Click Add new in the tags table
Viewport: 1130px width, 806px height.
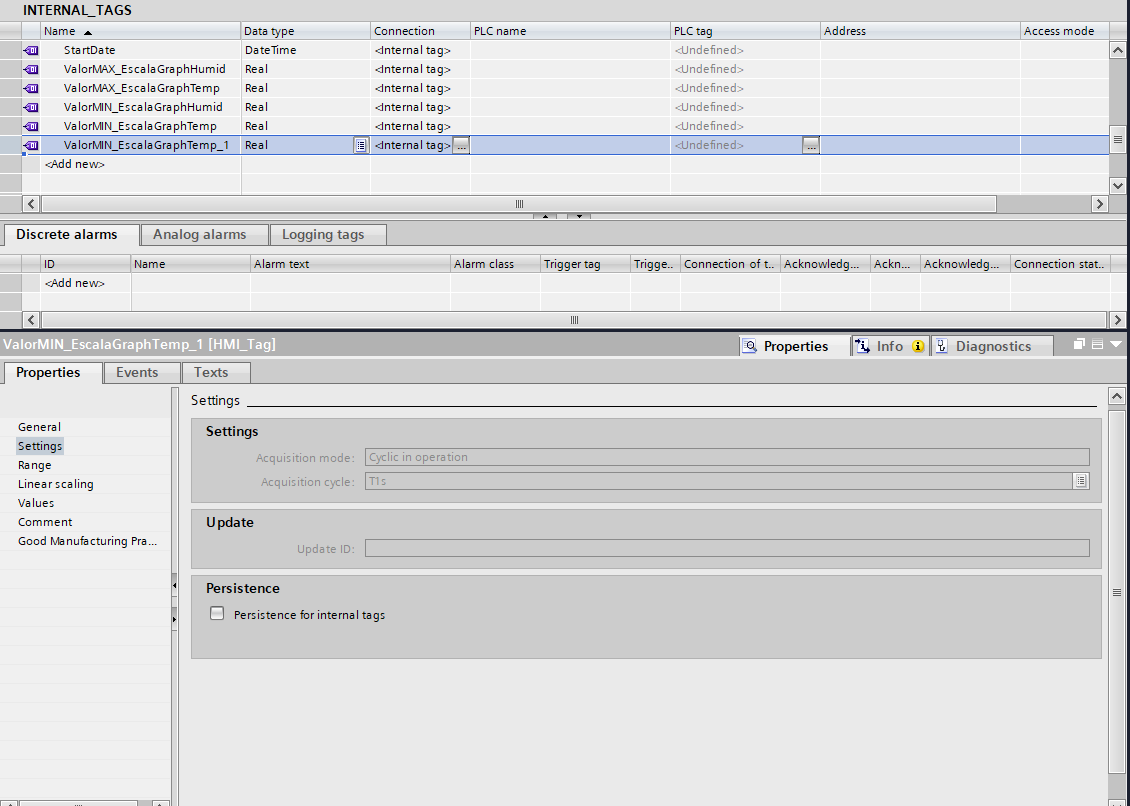[x=75, y=164]
